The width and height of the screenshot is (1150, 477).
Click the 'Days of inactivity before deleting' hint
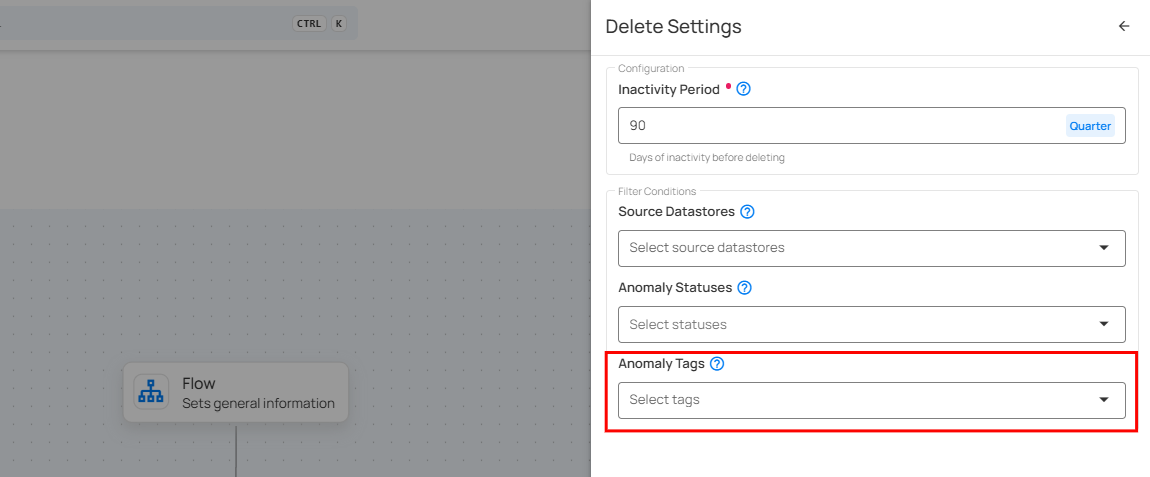point(707,158)
